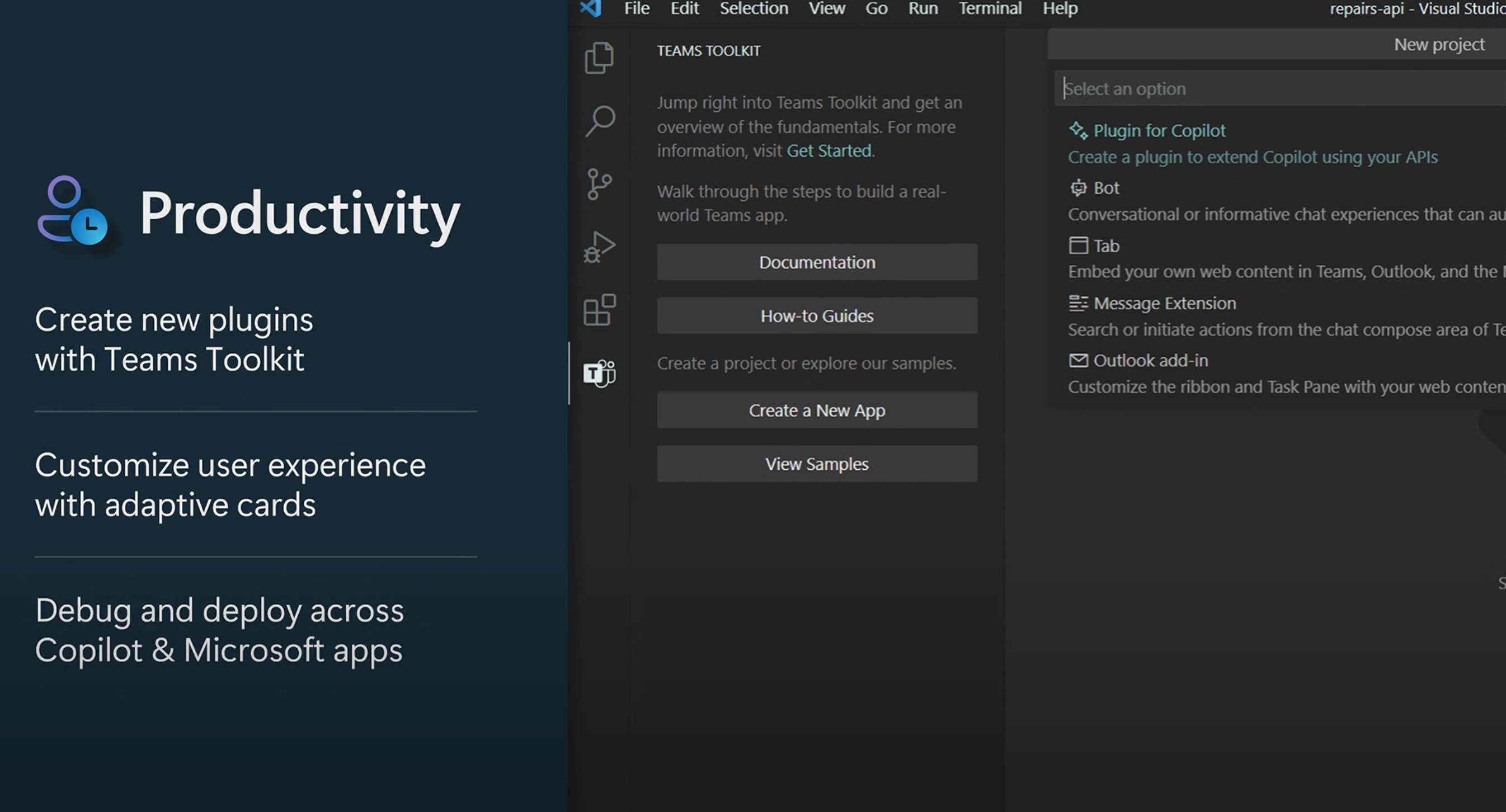The width and height of the screenshot is (1506, 812).
Task: Click the How-to Guides button
Action: (817, 315)
